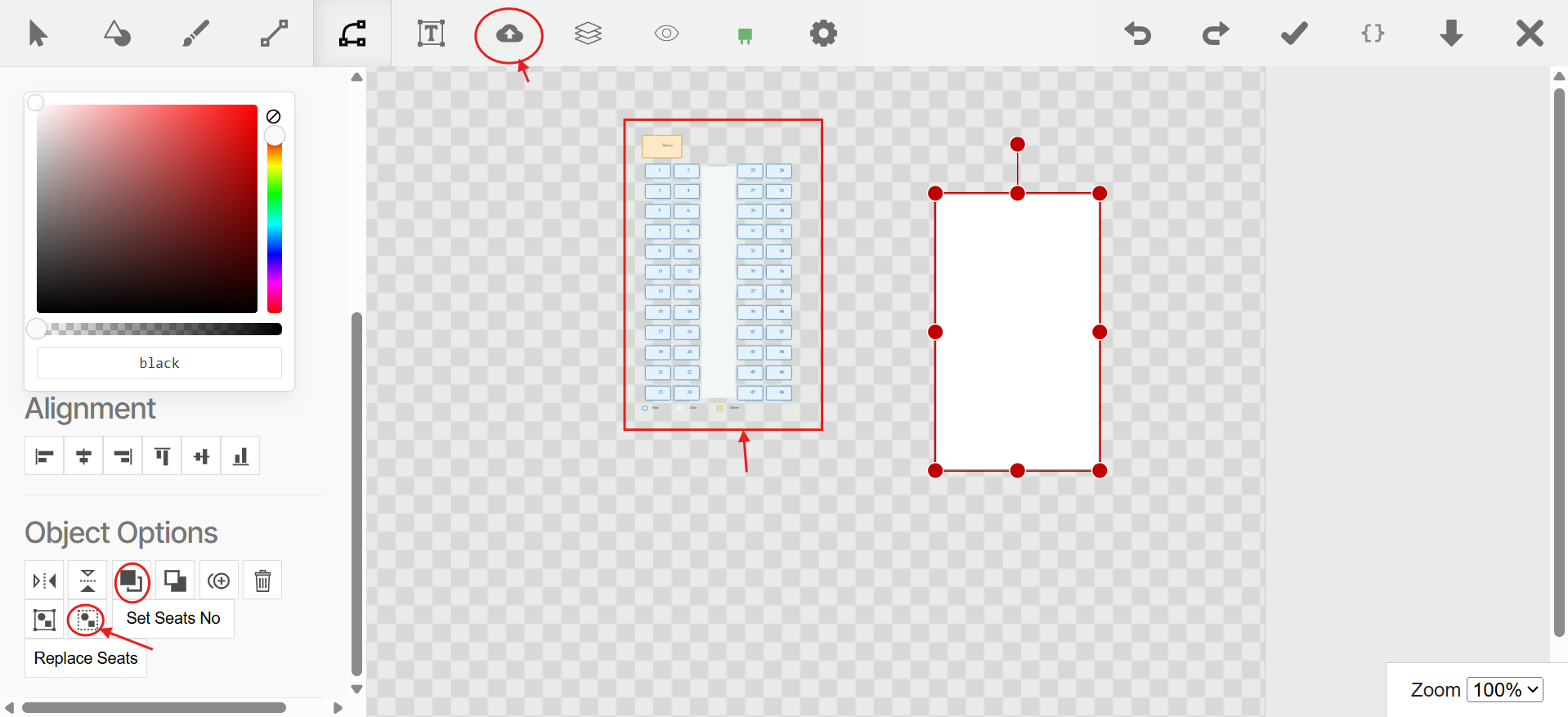Toggle the eye preview icon
Screen dimensions: 1568x717
(x=666, y=34)
